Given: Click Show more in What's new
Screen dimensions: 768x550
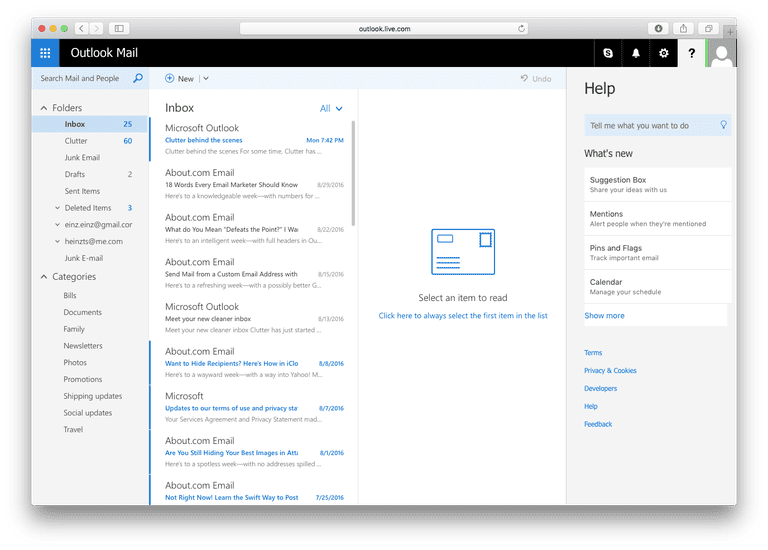Looking at the screenshot, I should pos(604,315).
